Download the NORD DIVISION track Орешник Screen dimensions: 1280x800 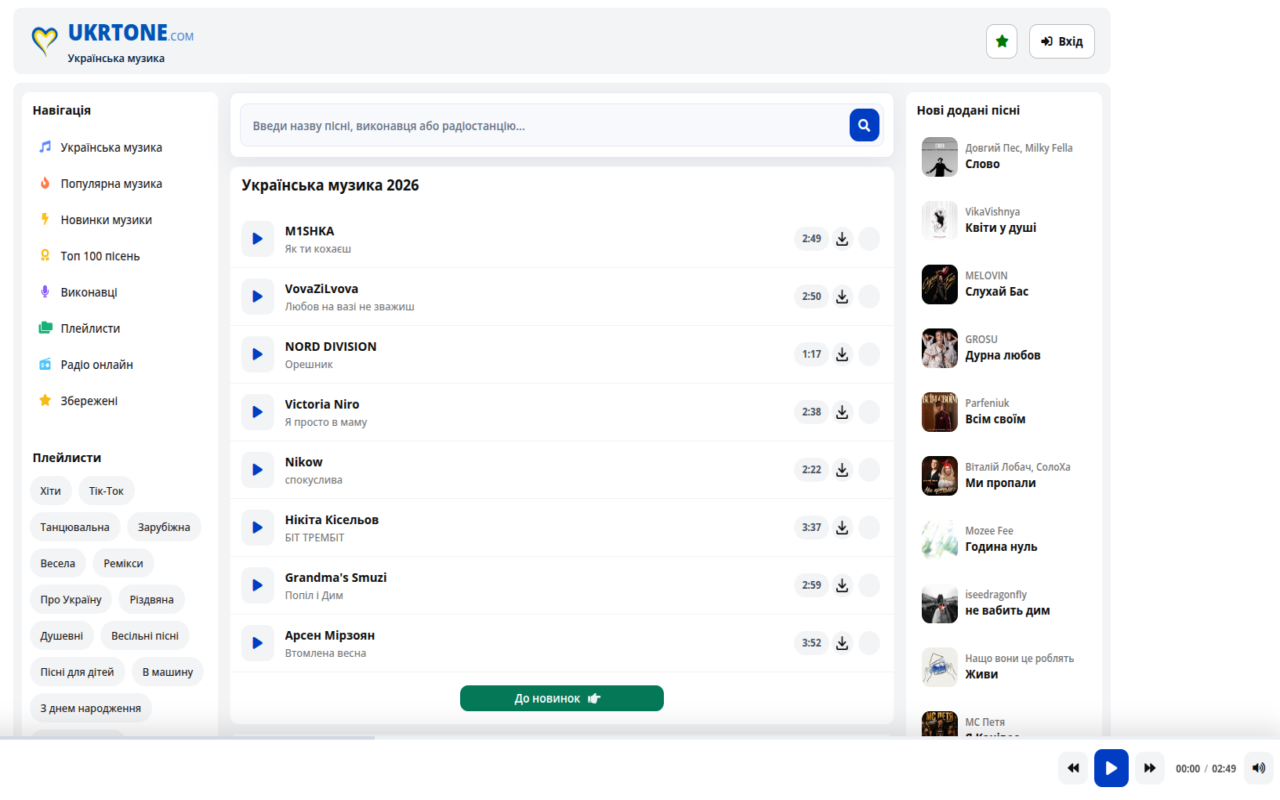[x=842, y=354]
